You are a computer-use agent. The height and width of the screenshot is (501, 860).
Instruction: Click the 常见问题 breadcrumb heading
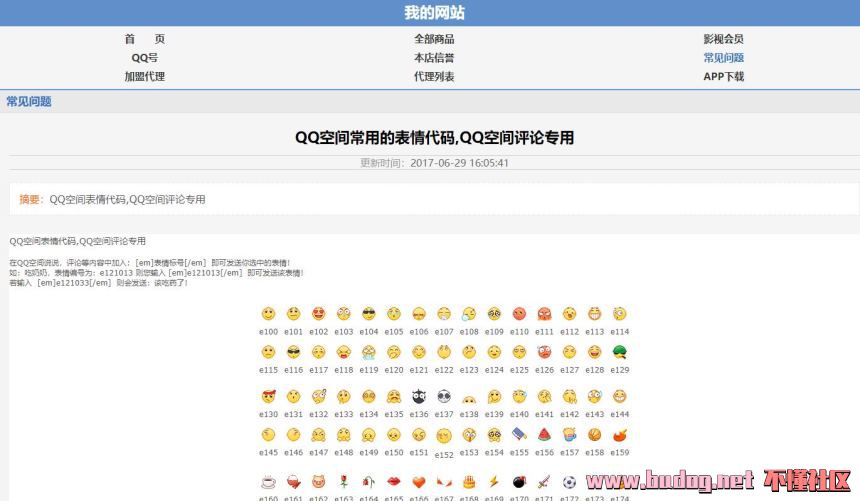tap(29, 102)
